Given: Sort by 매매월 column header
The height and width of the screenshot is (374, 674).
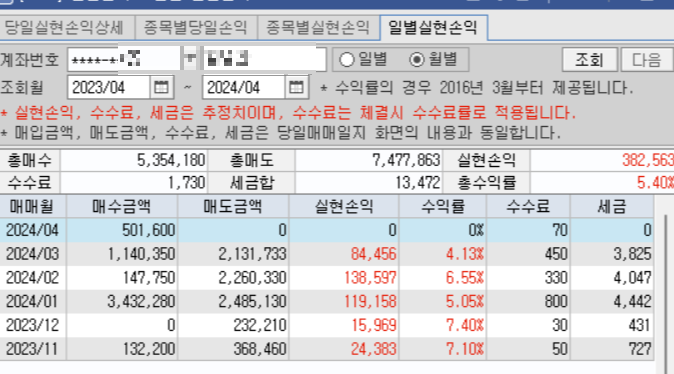Looking at the screenshot, I should (33, 207).
